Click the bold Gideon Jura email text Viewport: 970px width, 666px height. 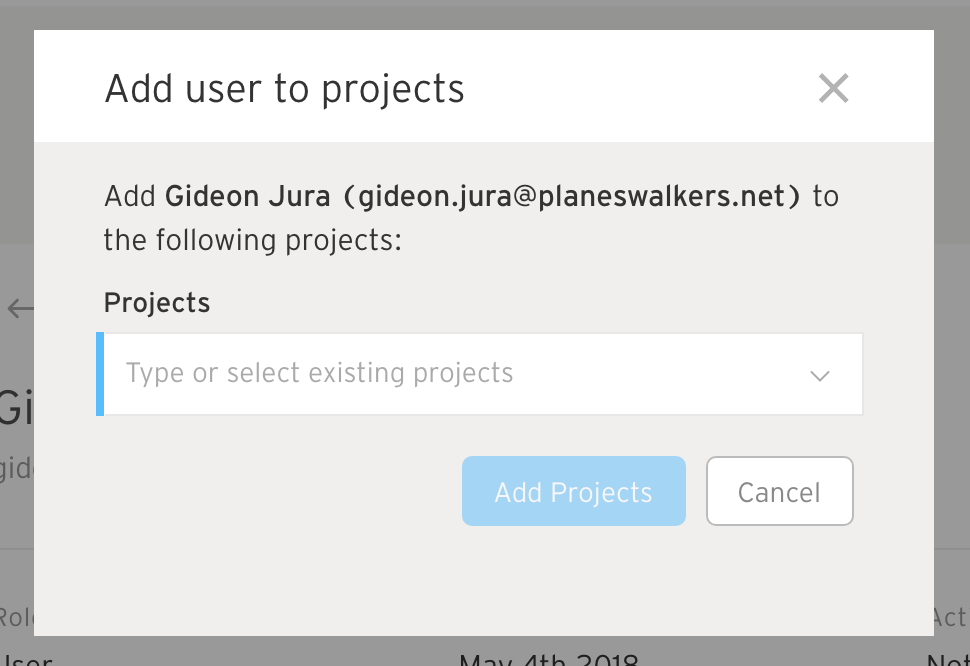click(483, 197)
